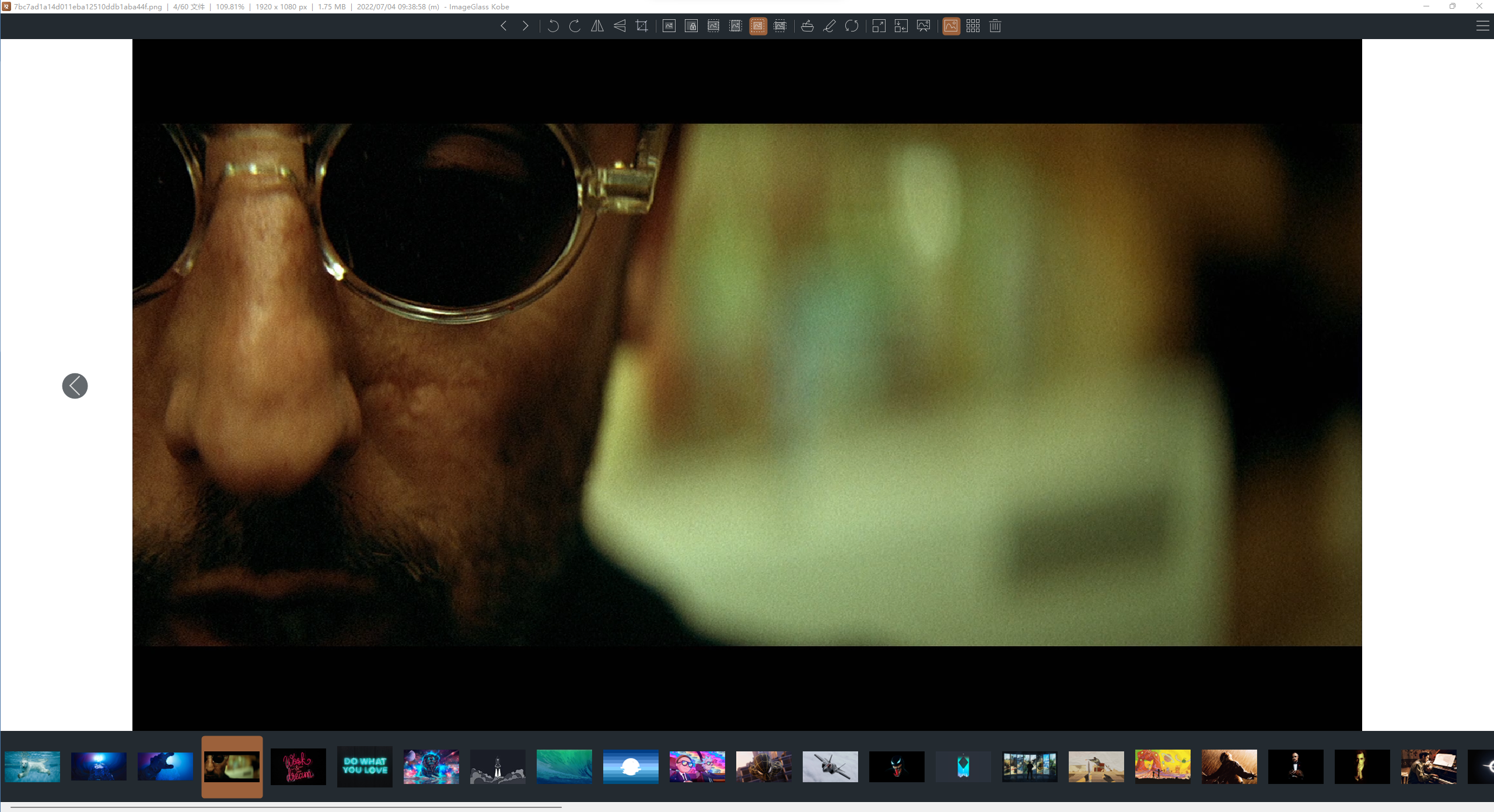The image size is (1494, 812).
Task: Click the refresh image icon
Action: 851,26
